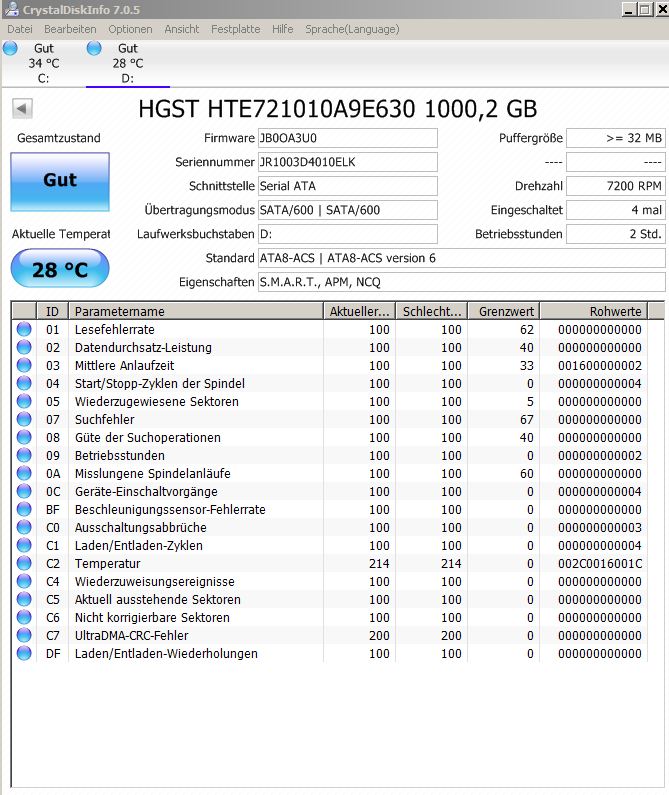
Task: Click status icon for Beschleunigungssensor-Fehlerrate
Action: tap(24, 509)
